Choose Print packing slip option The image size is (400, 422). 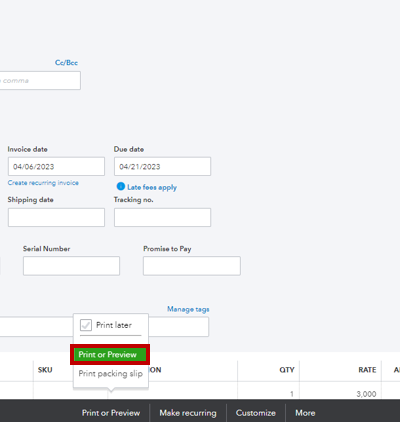pos(111,373)
